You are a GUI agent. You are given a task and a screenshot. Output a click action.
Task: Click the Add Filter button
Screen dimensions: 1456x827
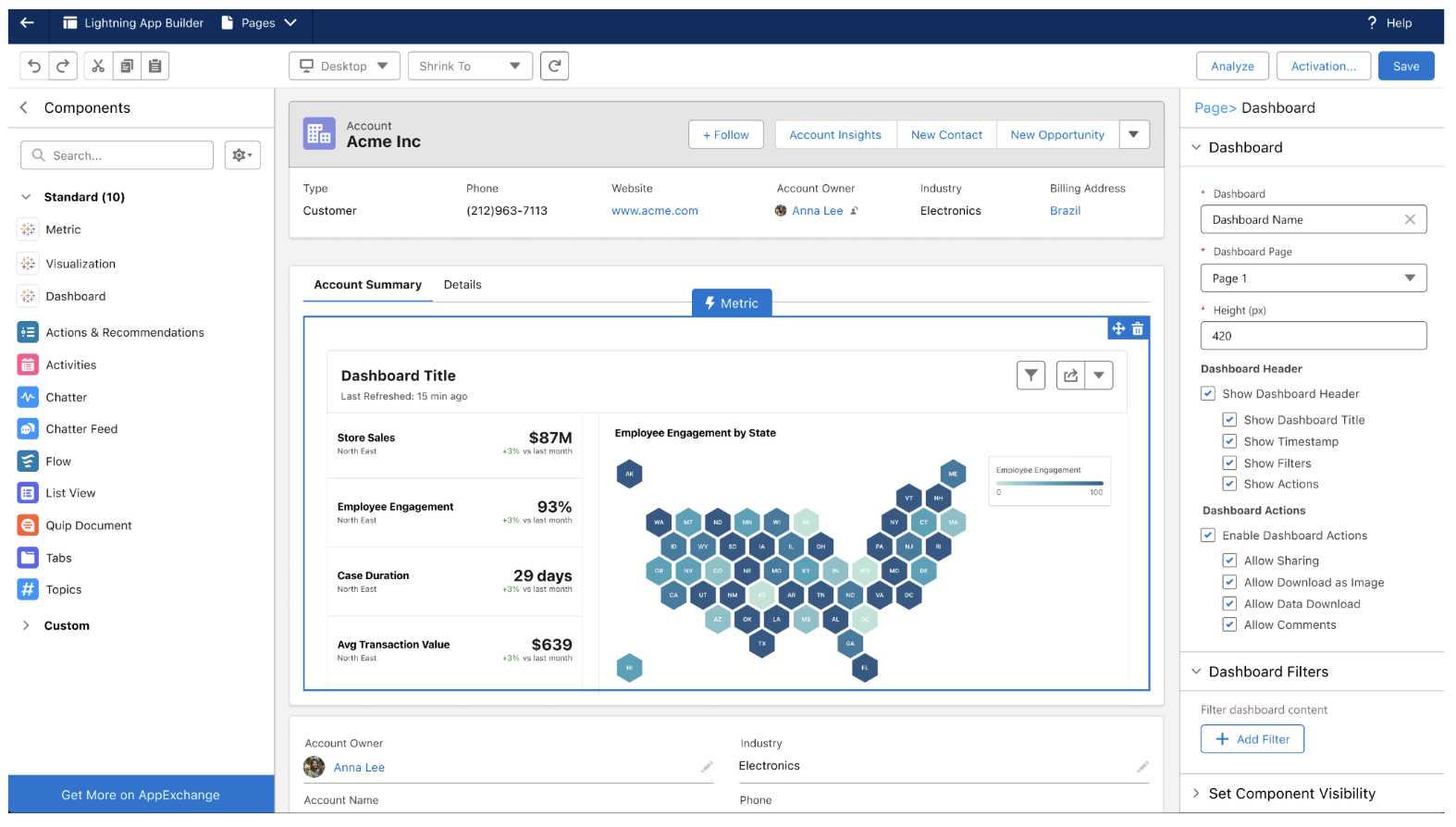click(1252, 739)
